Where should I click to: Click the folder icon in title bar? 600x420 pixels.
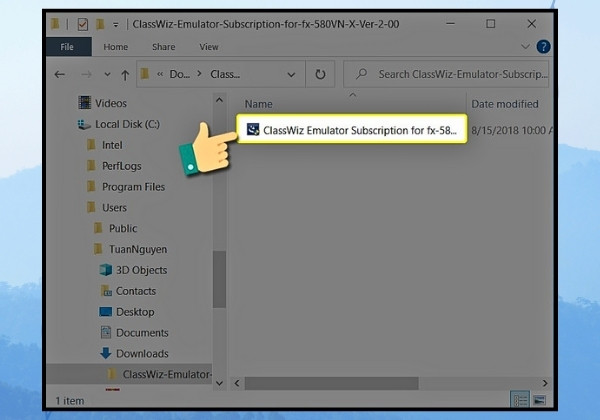point(55,24)
